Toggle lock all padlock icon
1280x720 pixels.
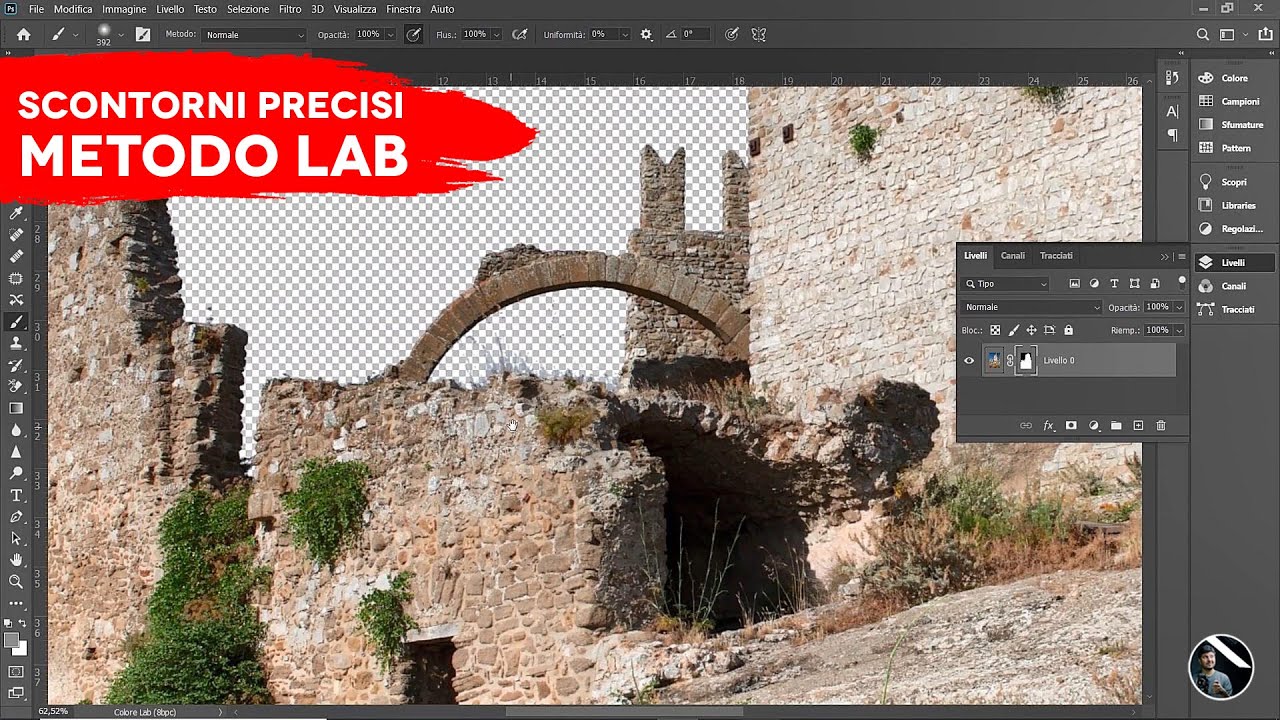coord(1068,330)
